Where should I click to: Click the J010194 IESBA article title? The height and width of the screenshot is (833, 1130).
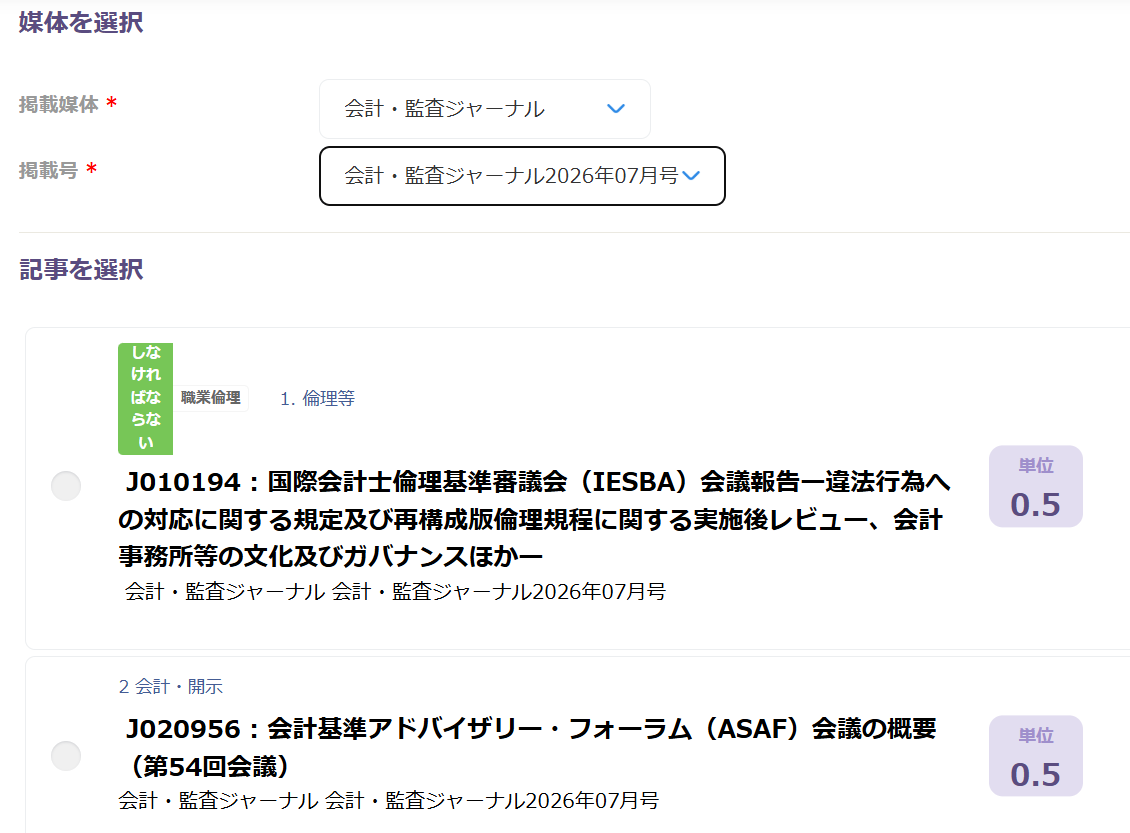[534, 519]
